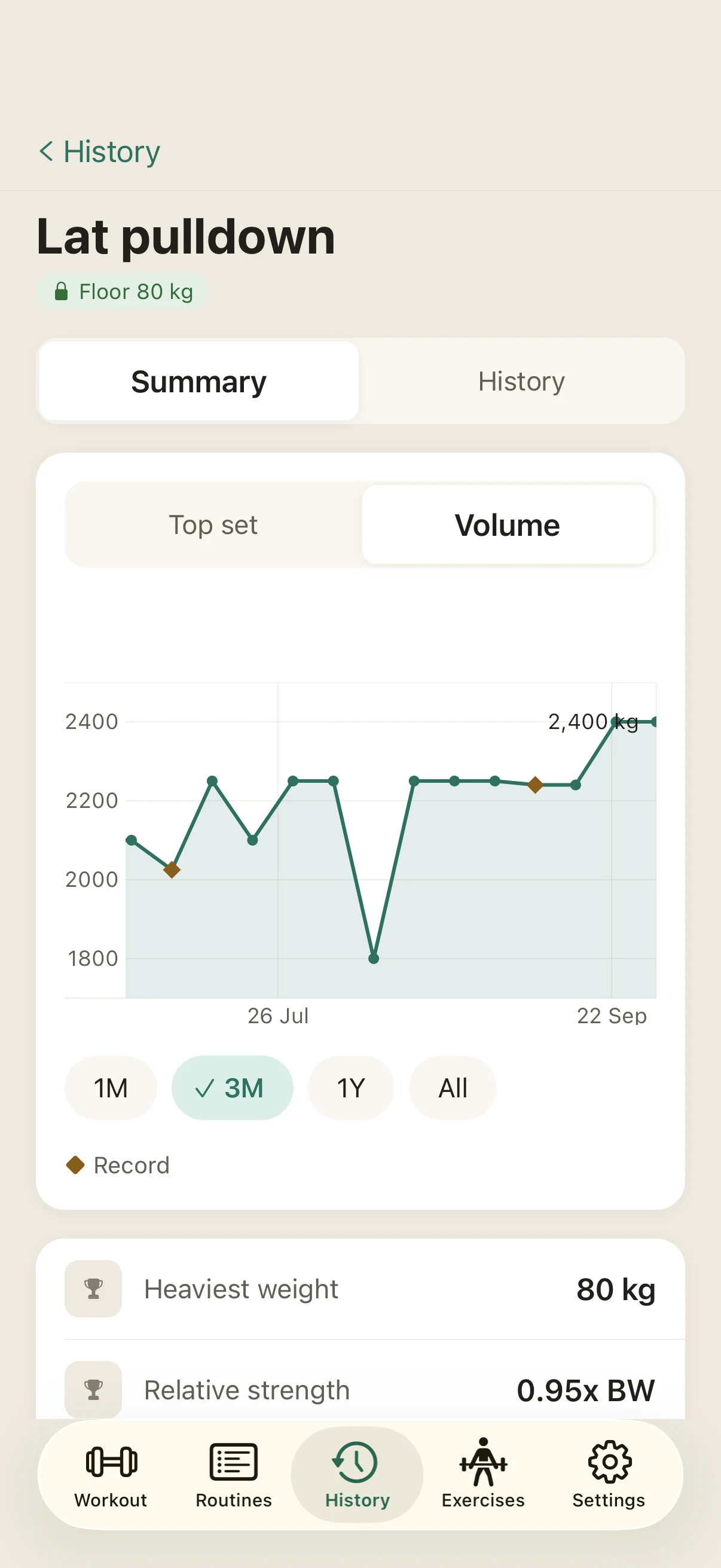Screen dimensions: 721x1568
Task: Show All time range
Action: click(x=453, y=1088)
